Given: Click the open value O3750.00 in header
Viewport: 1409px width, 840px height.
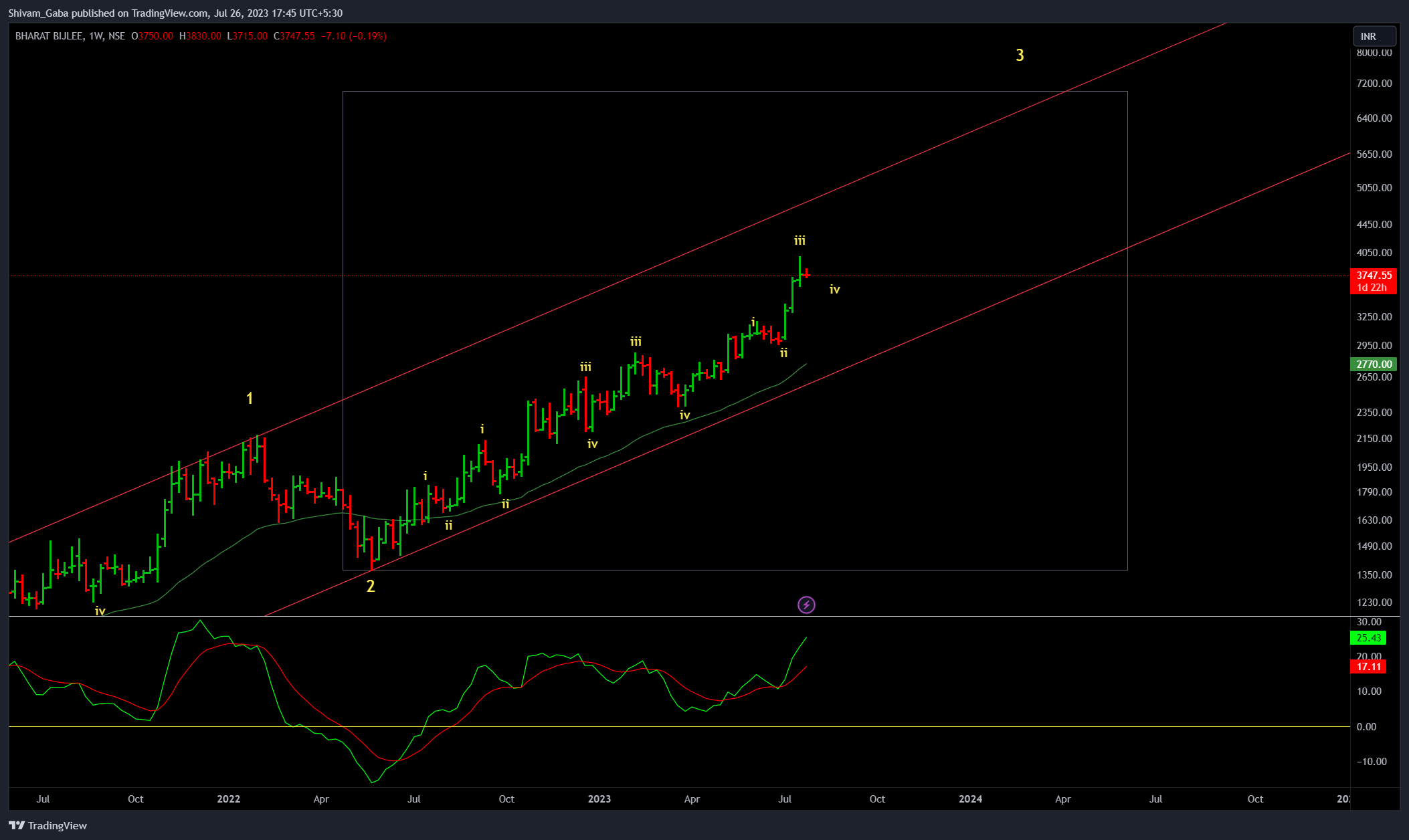Looking at the screenshot, I should pos(152,36).
